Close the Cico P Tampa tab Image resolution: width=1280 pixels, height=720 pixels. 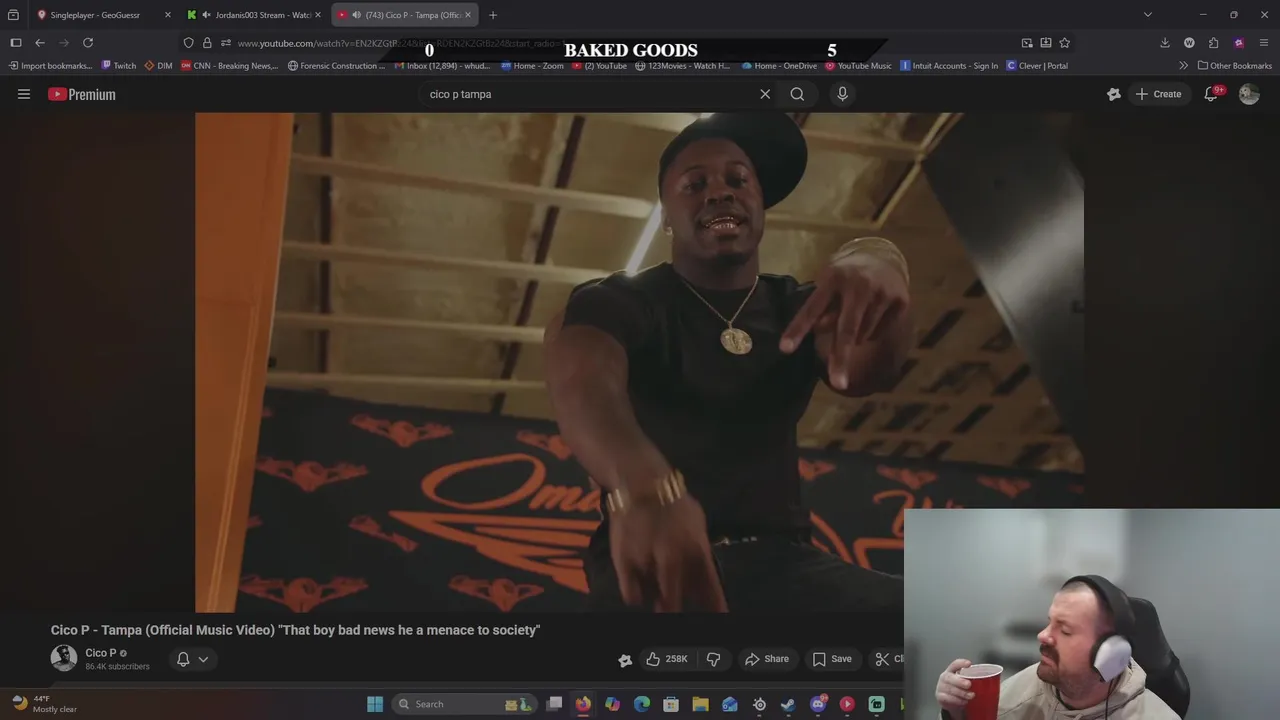click(x=467, y=15)
